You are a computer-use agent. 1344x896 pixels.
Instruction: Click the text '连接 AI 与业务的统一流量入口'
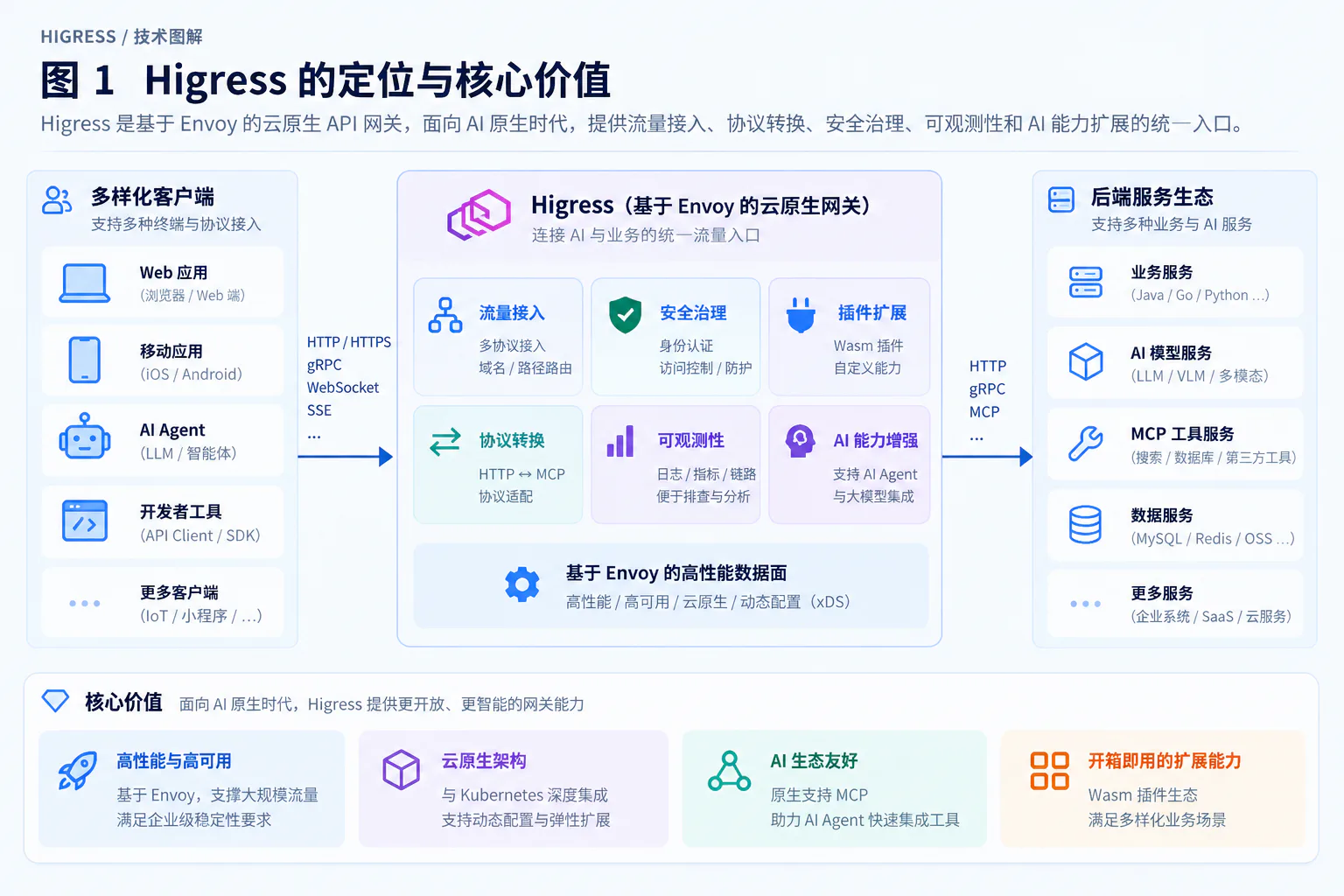(646, 235)
